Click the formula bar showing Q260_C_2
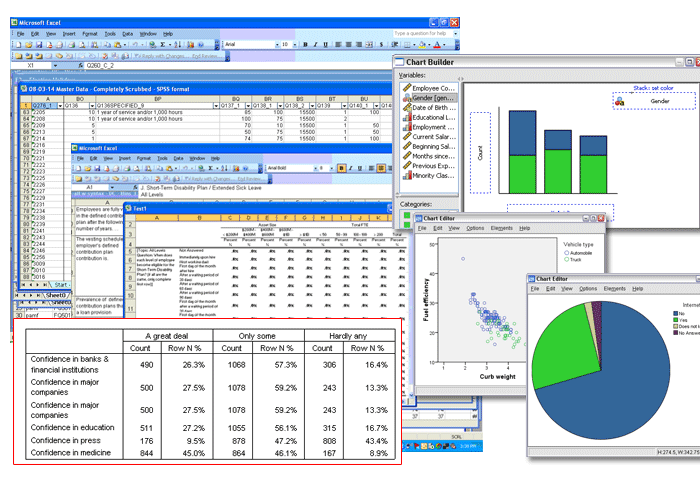This screenshot has height=480, width=700. click(x=150, y=66)
